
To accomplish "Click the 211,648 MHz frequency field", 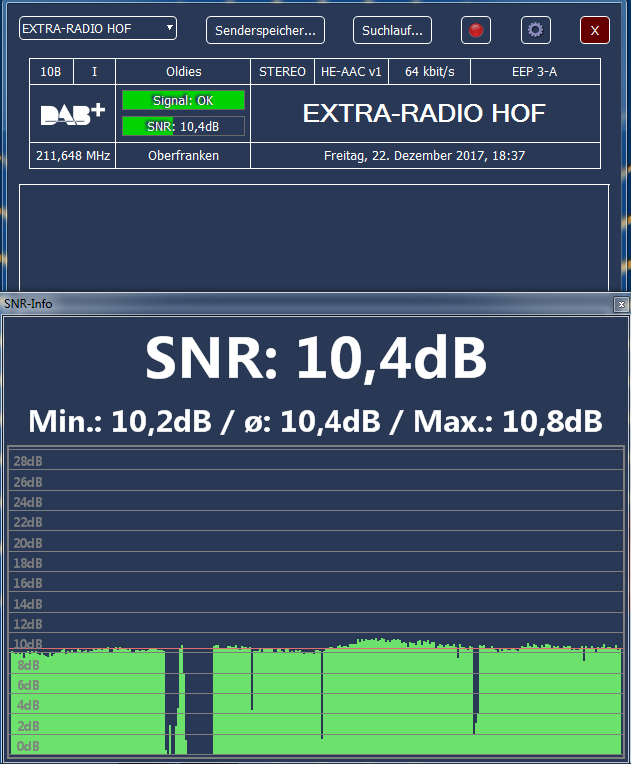I will (72, 156).
